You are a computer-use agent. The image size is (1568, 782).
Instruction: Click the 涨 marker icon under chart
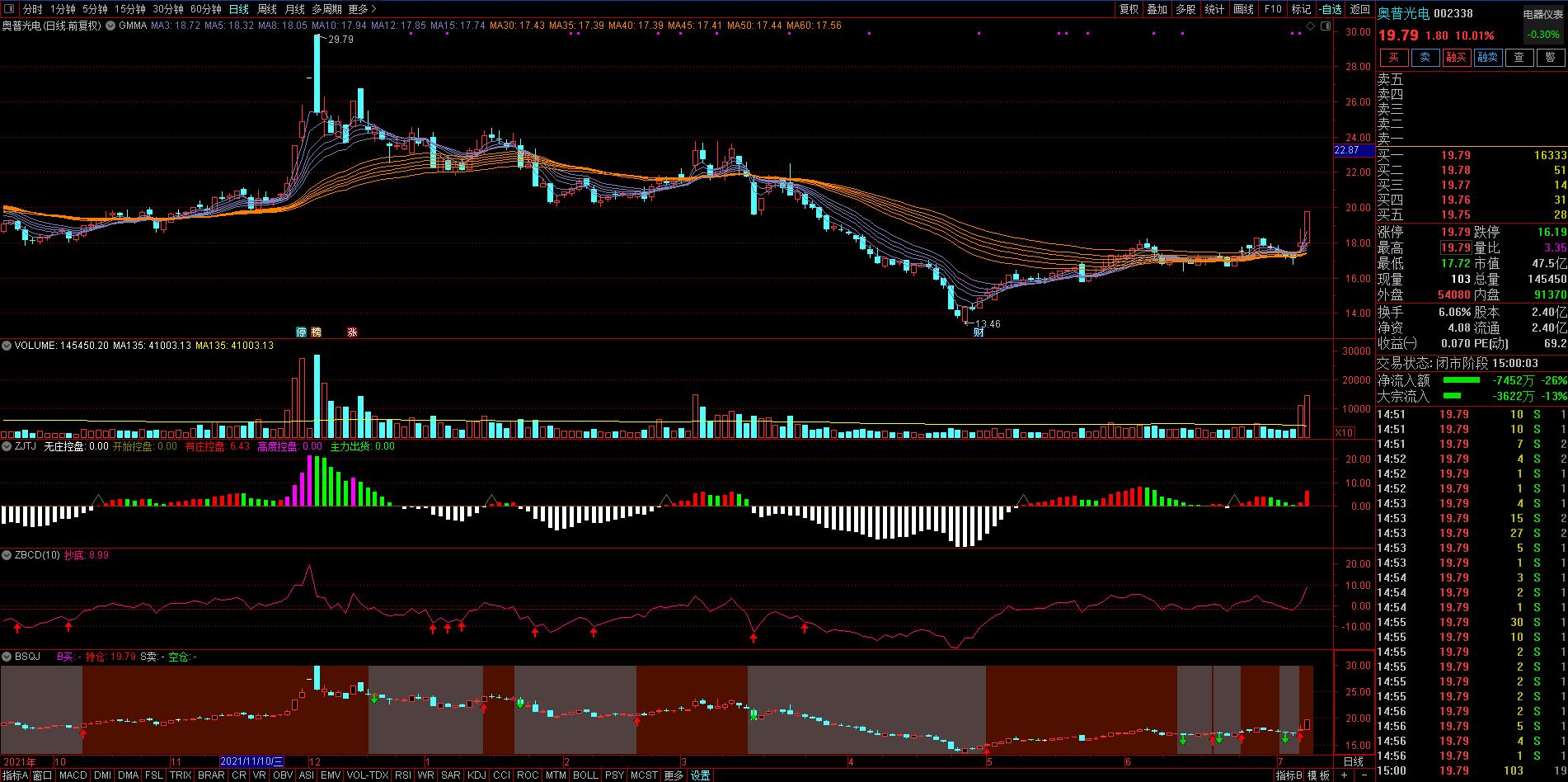352,332
